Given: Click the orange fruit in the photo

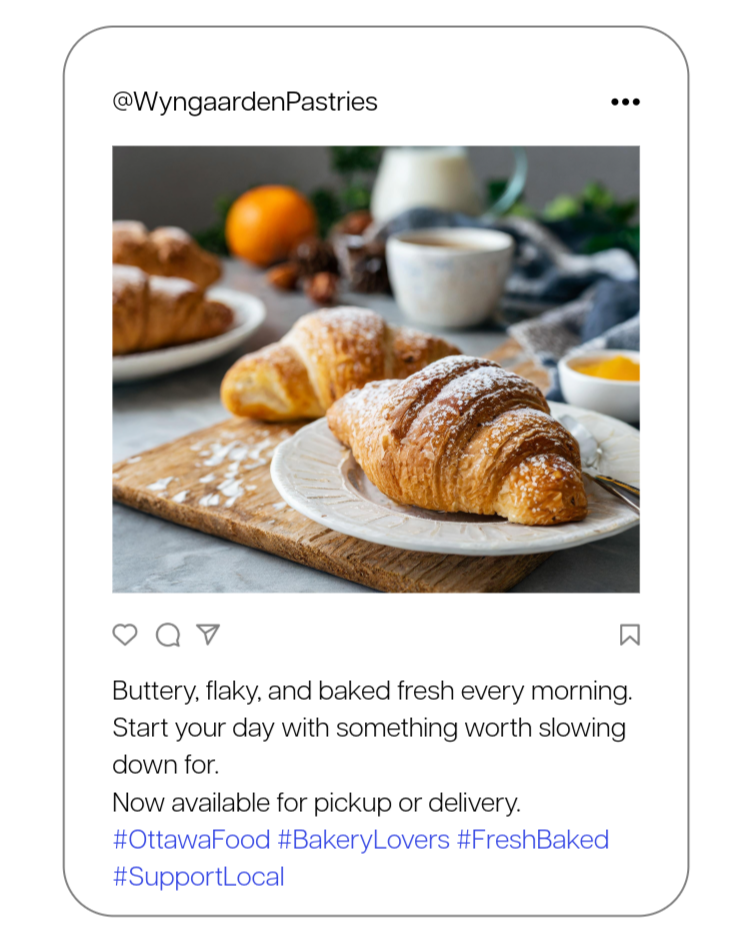Looking at the screenshot, I should point(271,224).
